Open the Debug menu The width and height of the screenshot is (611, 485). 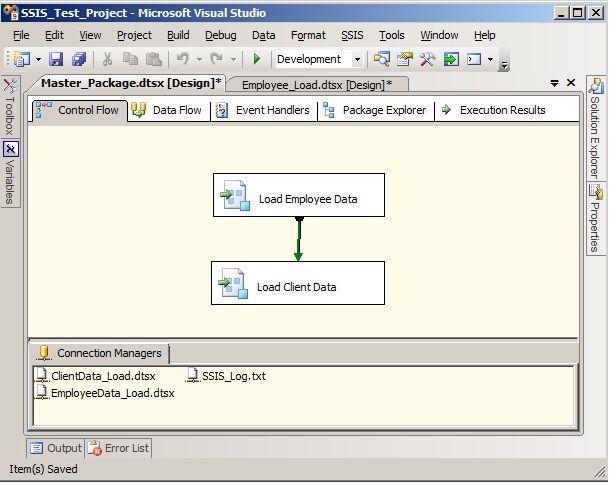221,35
